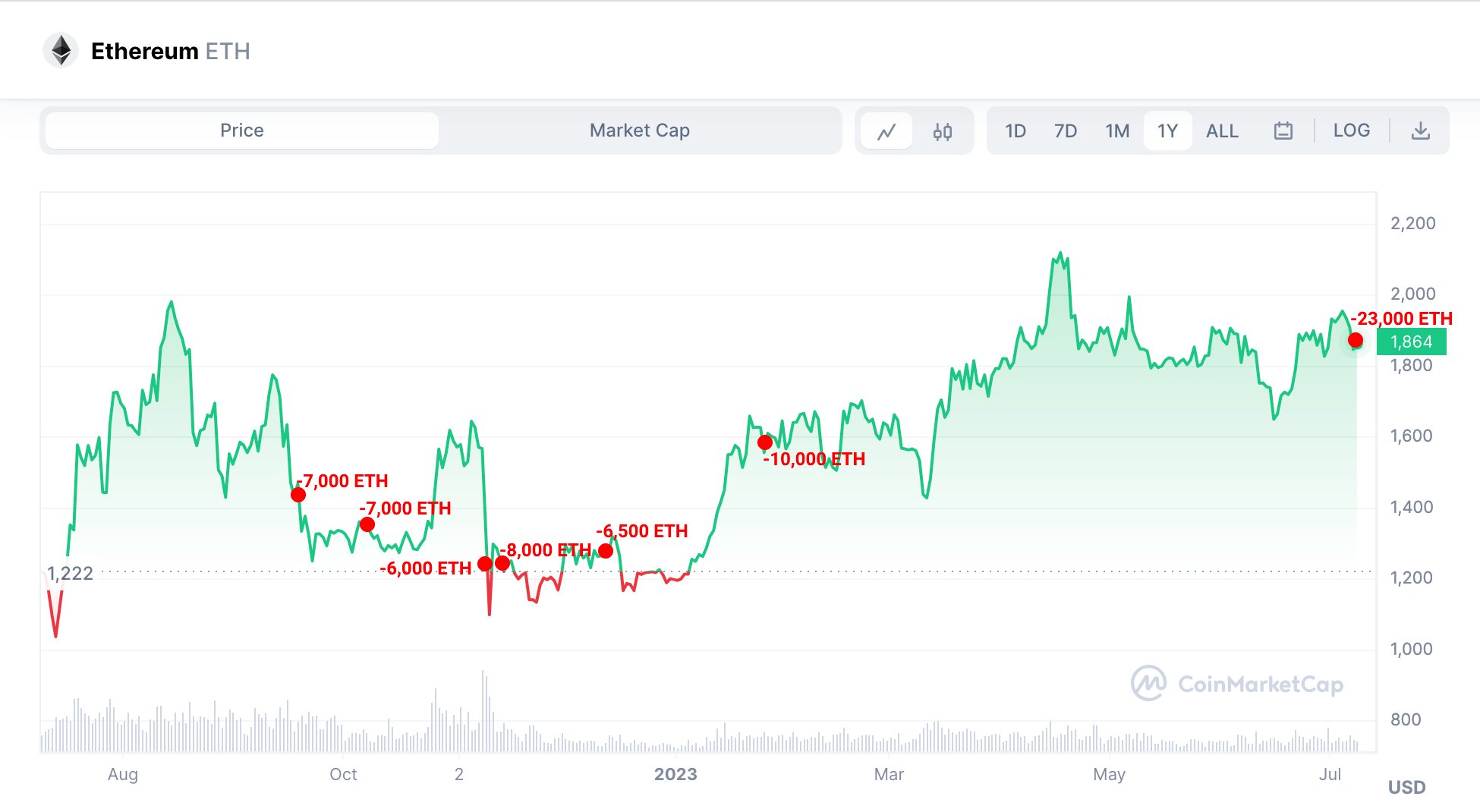Image resolution: width=1480 pixels, height=812 pixels.
Task: Click the Jul x-axis label
Action: click(1330, 774)
